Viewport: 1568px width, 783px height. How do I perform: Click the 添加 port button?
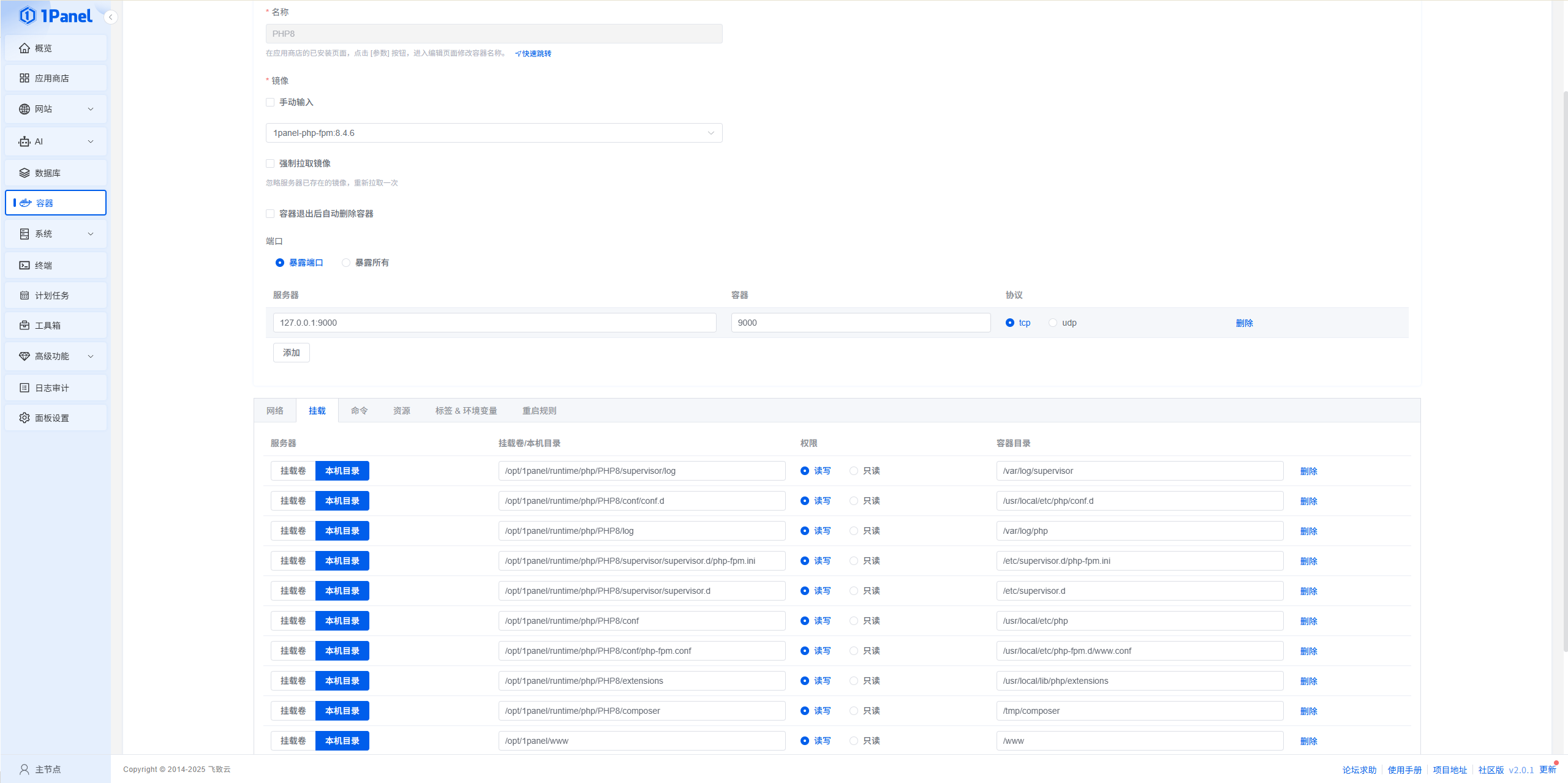(x=291, y=353)
